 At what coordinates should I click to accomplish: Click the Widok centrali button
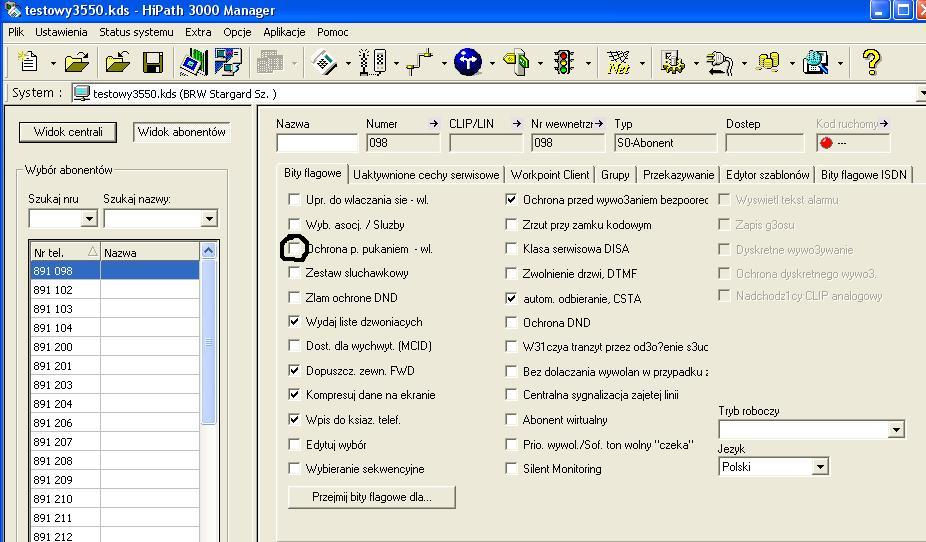(68, 132)
